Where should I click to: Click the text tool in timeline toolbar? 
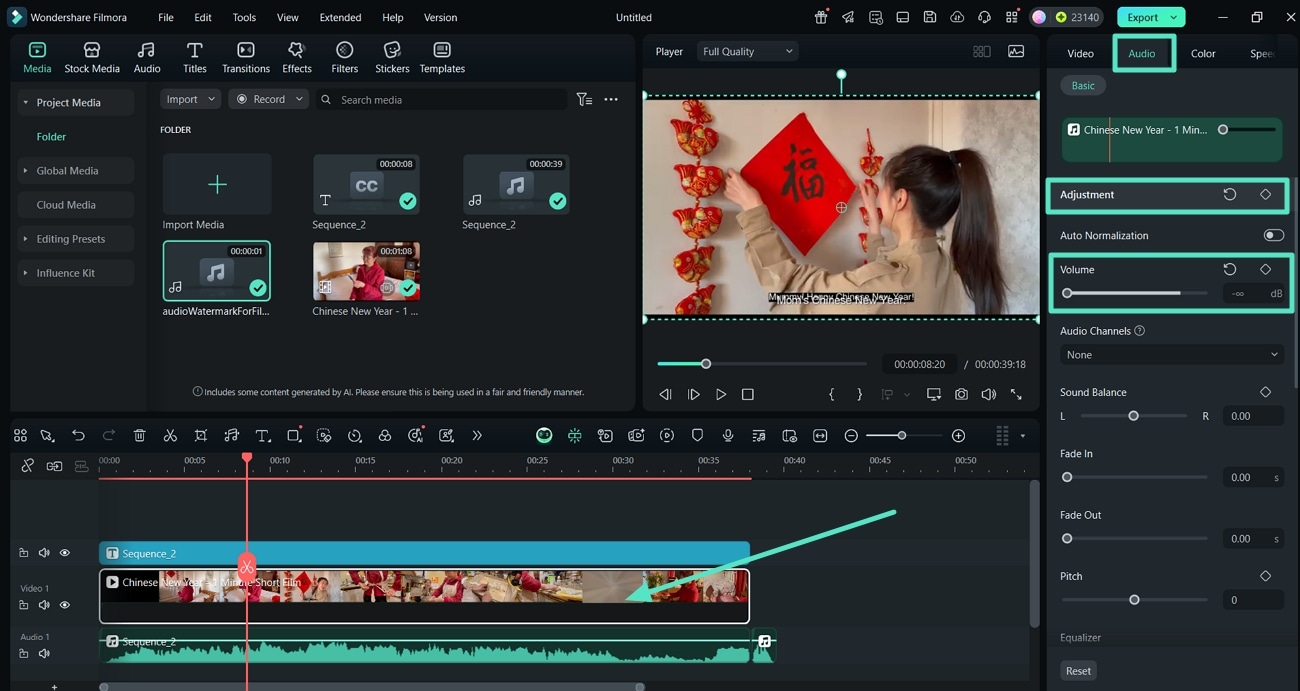click(x=263, y=436)
